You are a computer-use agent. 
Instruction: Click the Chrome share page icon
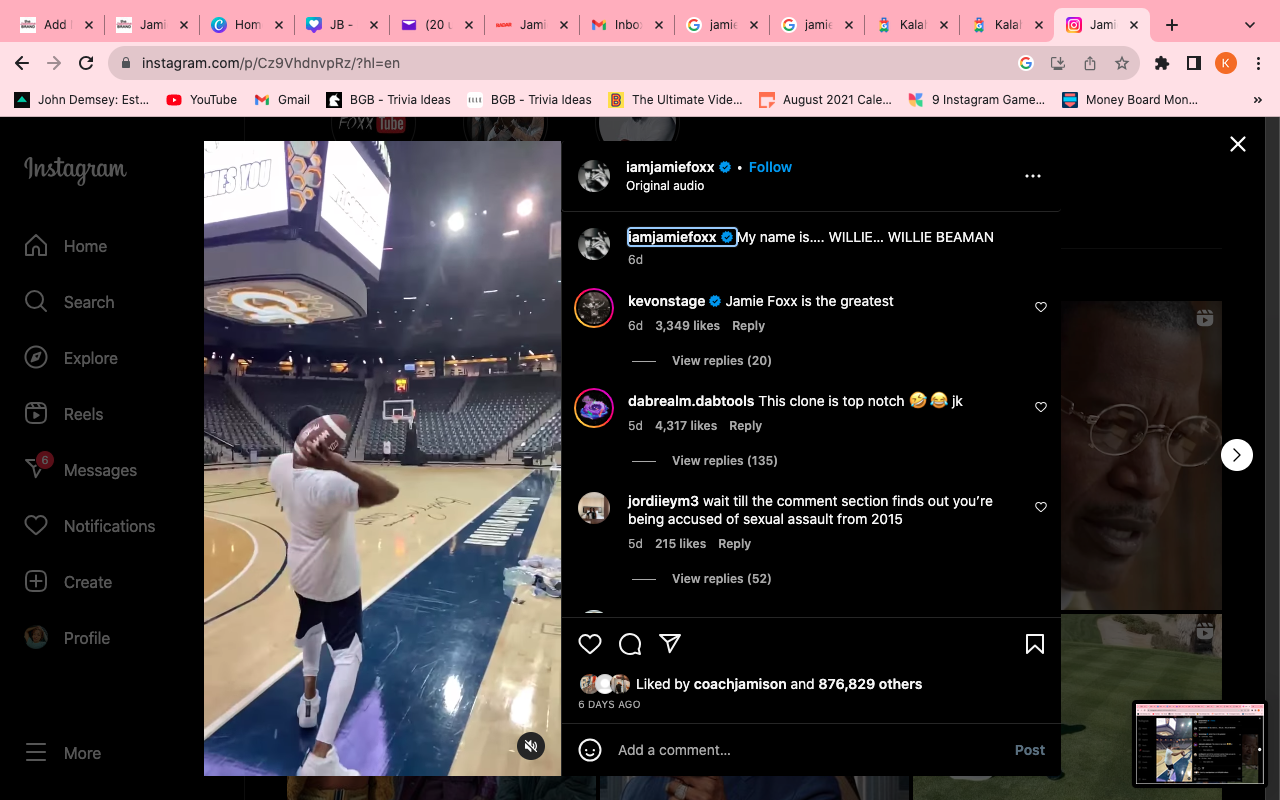click(1090, 63)
